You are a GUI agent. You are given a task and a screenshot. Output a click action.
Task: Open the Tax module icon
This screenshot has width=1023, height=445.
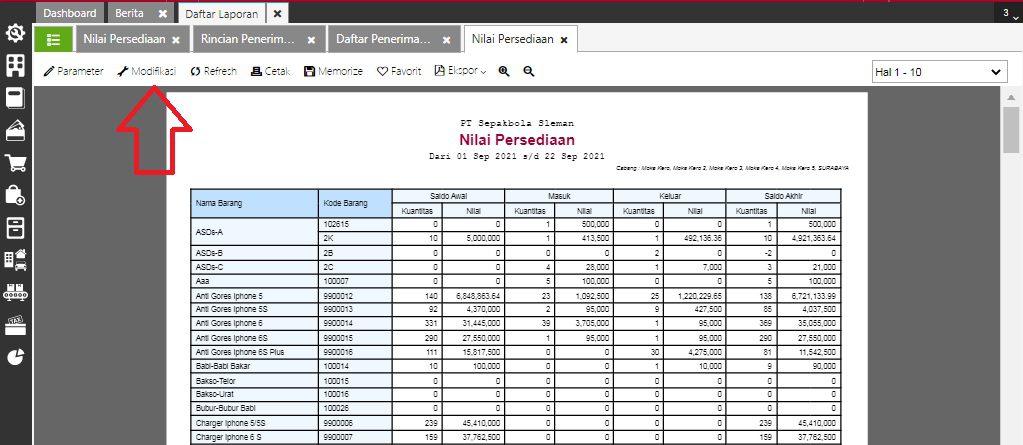(x=16, y=324)
